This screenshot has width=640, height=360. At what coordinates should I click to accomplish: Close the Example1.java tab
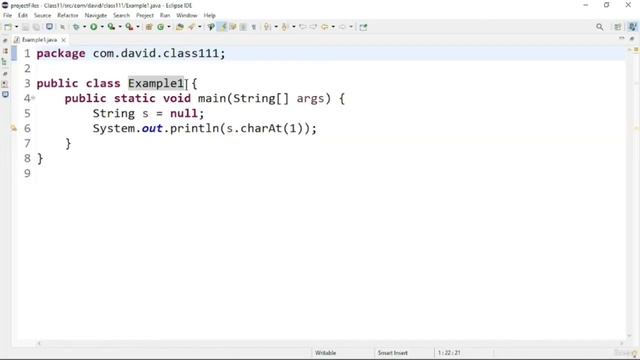click(x=63, y=40)
